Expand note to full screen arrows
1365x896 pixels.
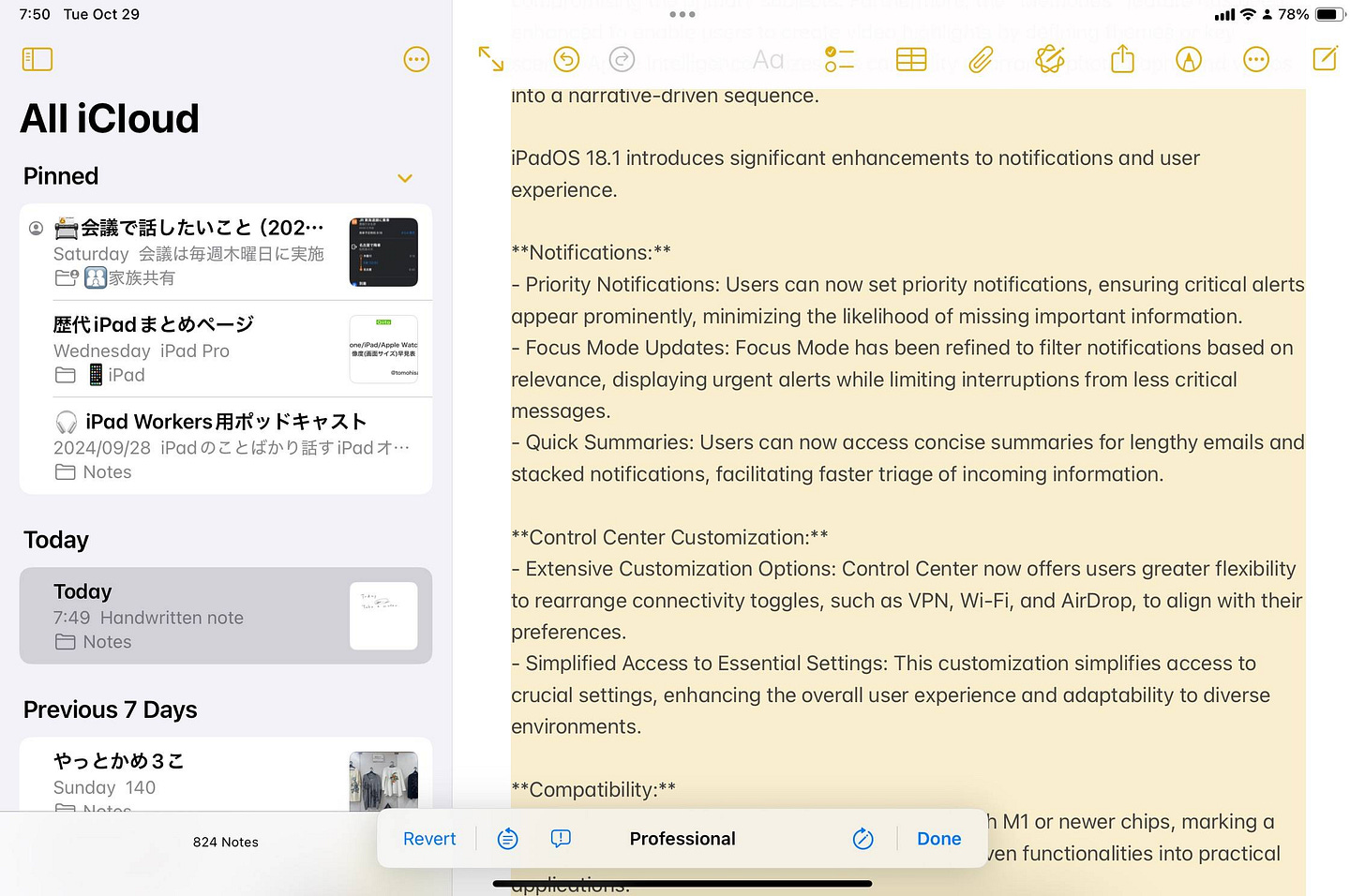tap(491, 59)
